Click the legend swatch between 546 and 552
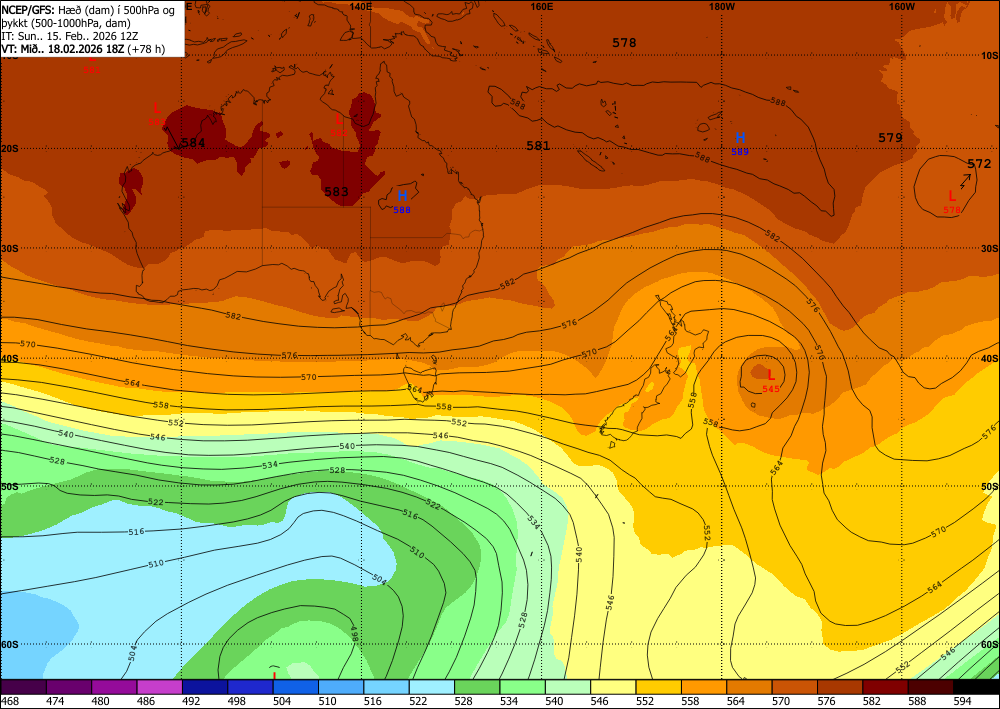 coord(613,687)
